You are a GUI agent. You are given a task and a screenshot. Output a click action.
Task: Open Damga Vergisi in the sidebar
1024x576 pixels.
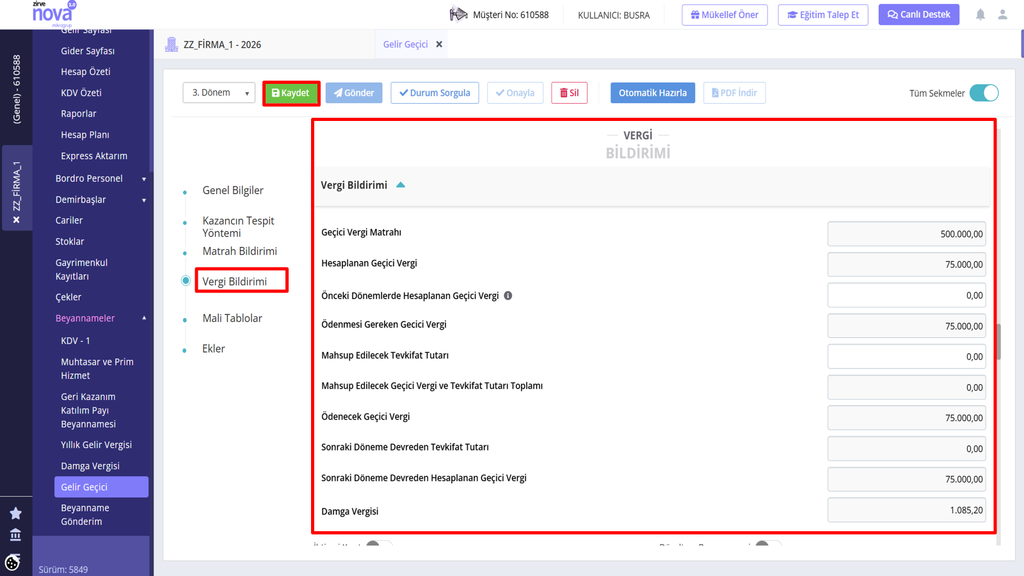tap(90, 466)
